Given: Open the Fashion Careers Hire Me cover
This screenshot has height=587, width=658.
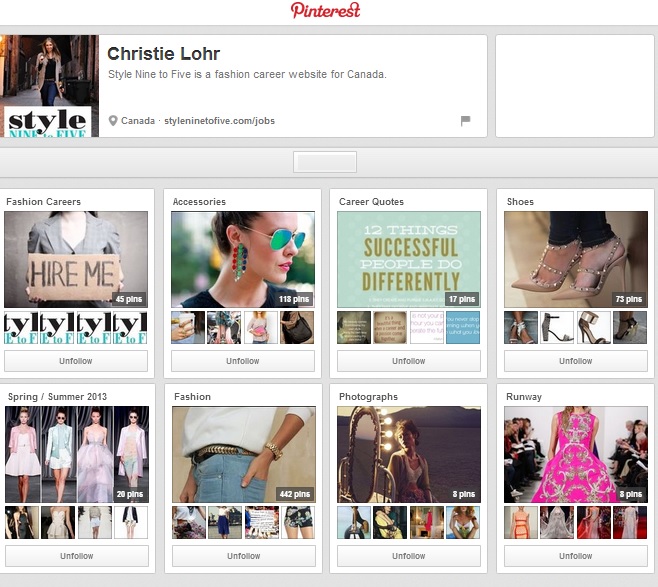Looking at the screenshot, I should pyautogui.click(x=76, y=259).
